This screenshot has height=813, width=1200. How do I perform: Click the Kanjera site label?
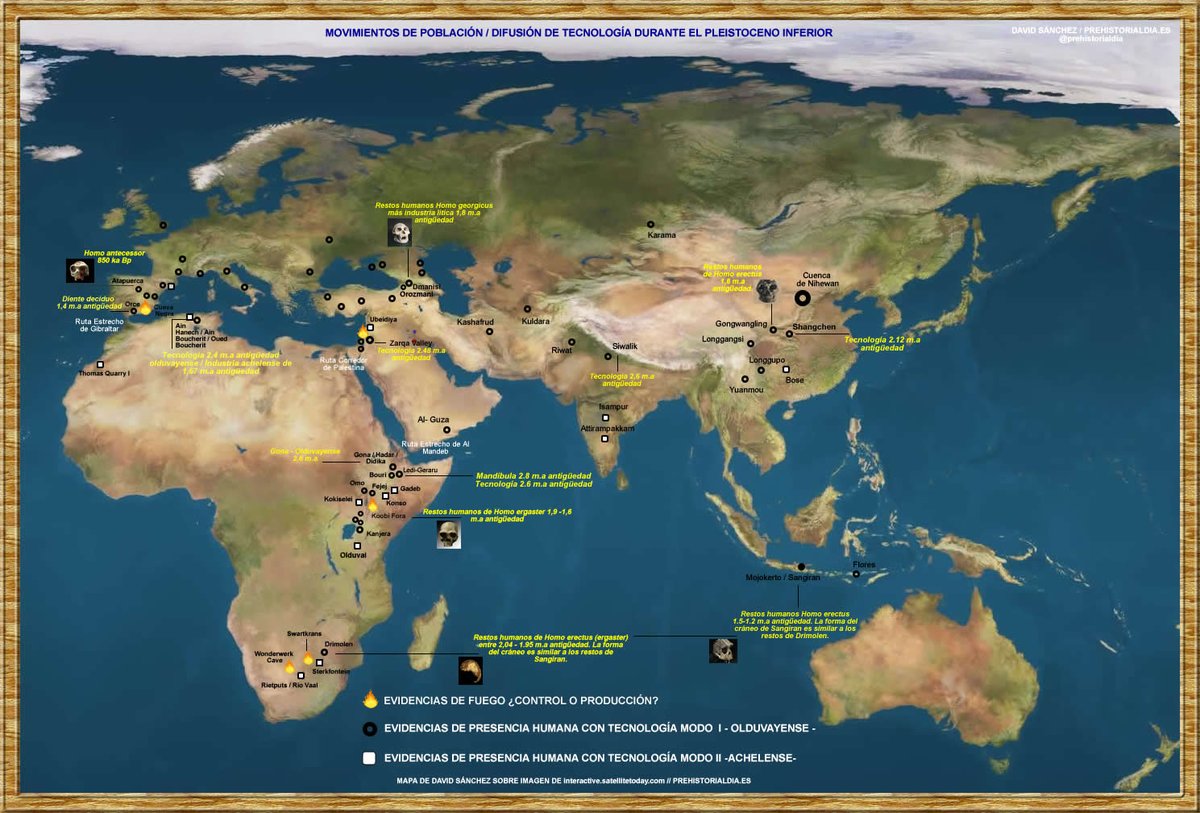point(379,533)
